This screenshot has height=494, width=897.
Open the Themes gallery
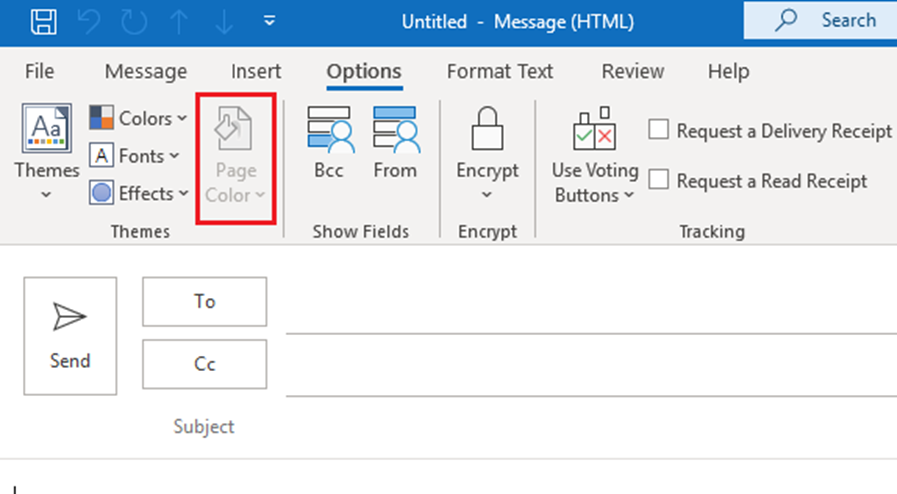pos(46,152)
